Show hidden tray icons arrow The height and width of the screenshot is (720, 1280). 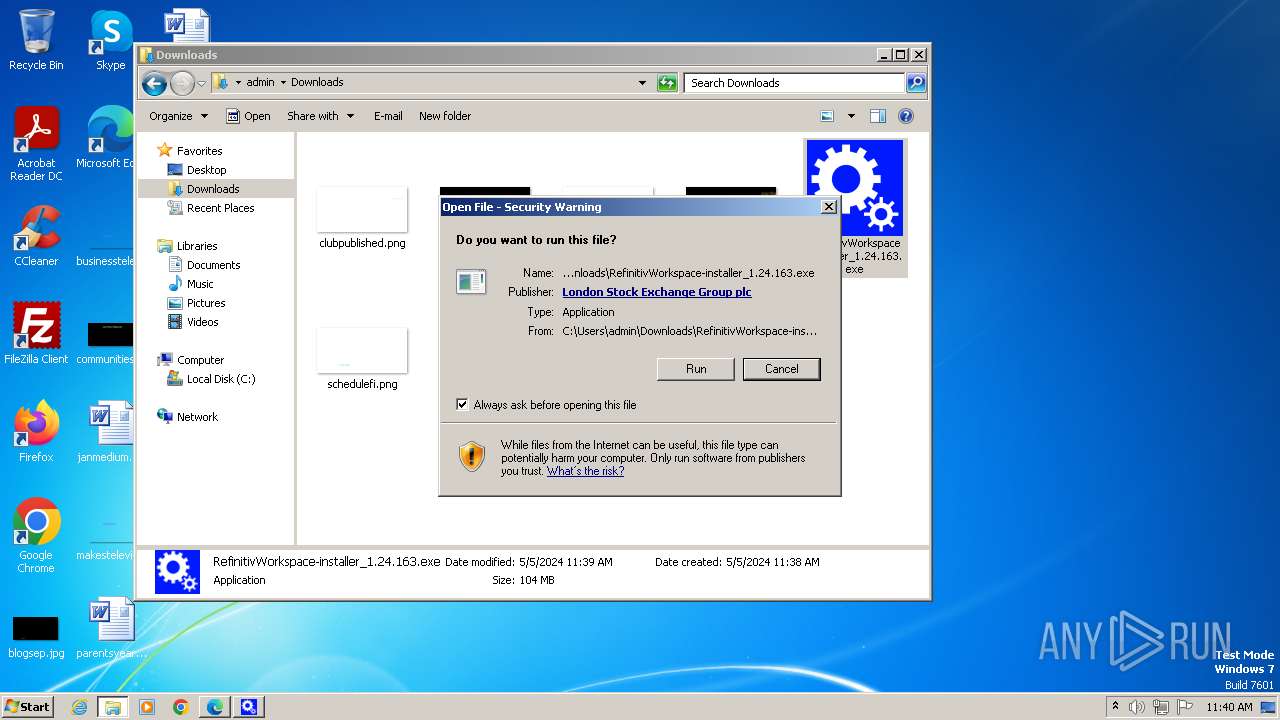pos(1115,707)
